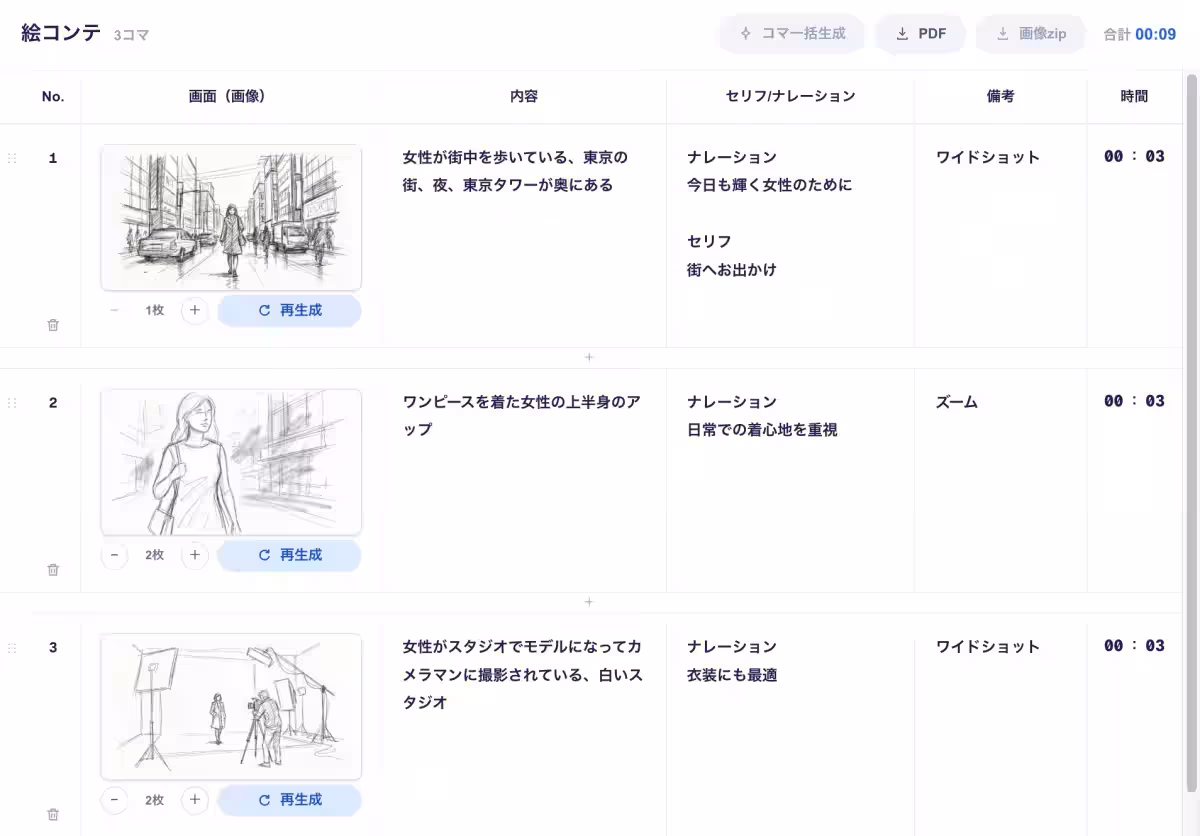
Task: Click the 時間 column header
Action: pos(1134,97)
